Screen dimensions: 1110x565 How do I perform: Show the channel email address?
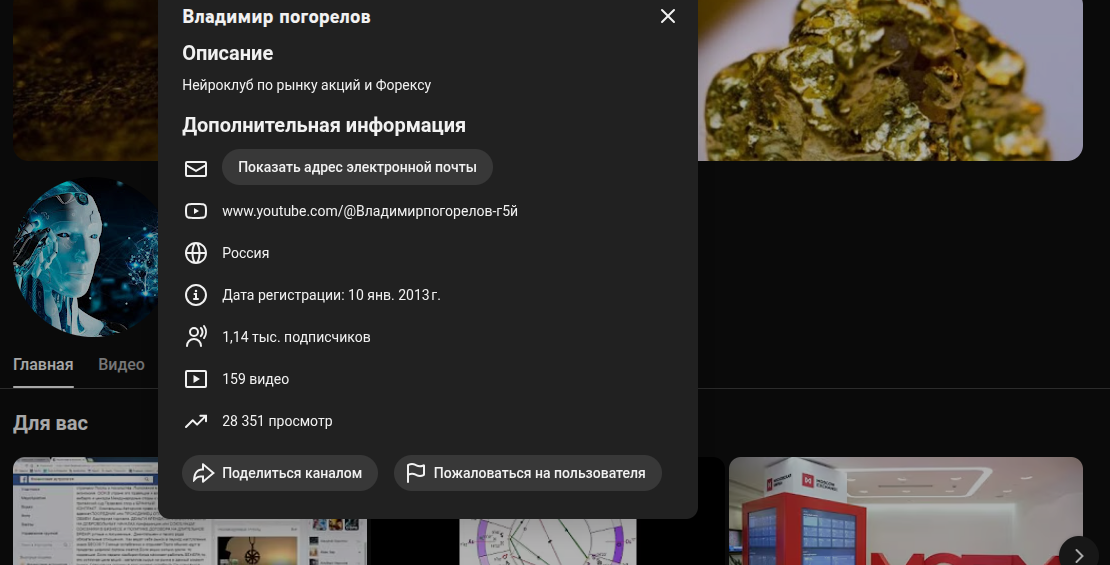click(x=357, y=167)
